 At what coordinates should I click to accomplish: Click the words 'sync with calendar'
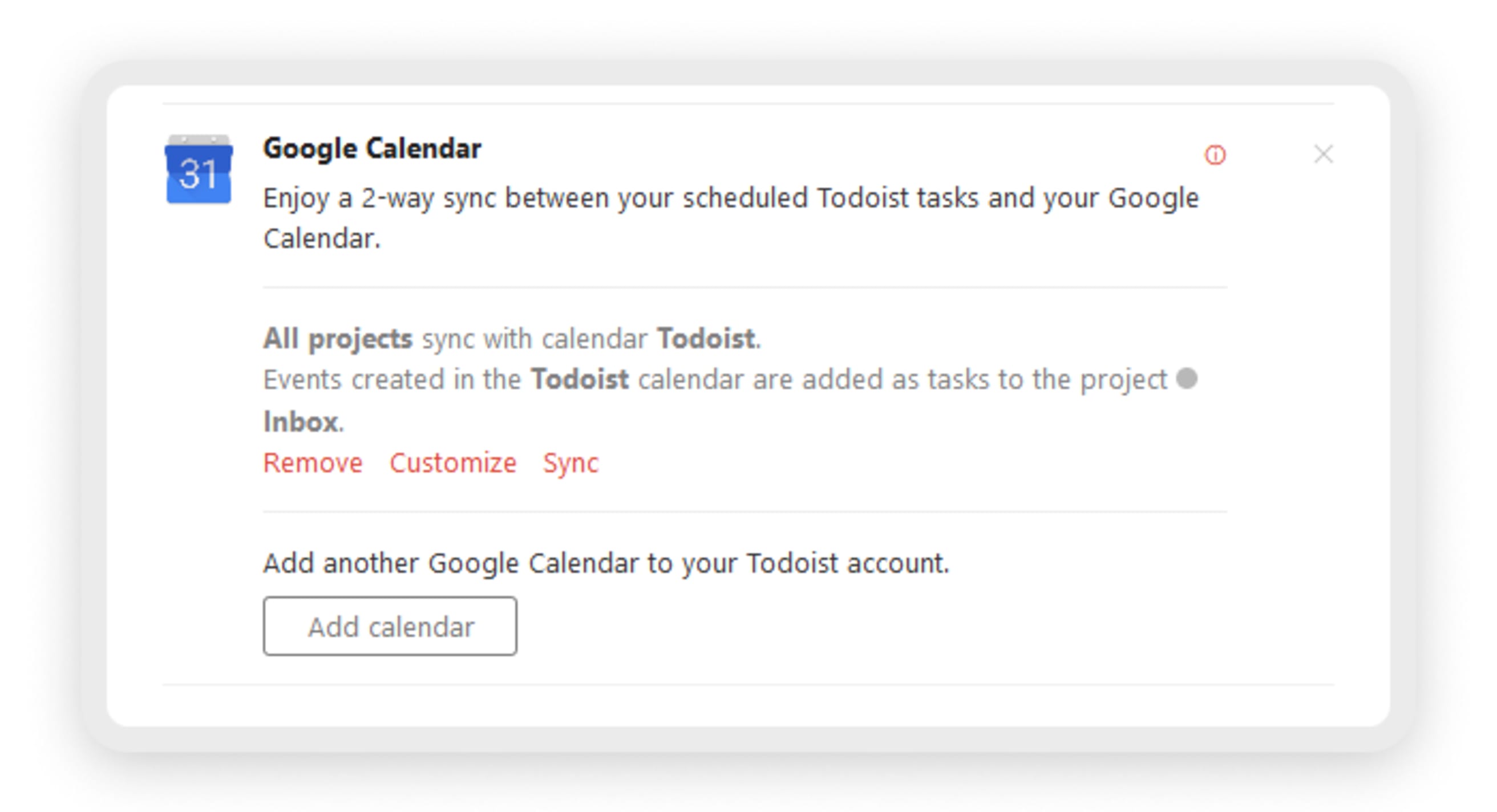534,339
